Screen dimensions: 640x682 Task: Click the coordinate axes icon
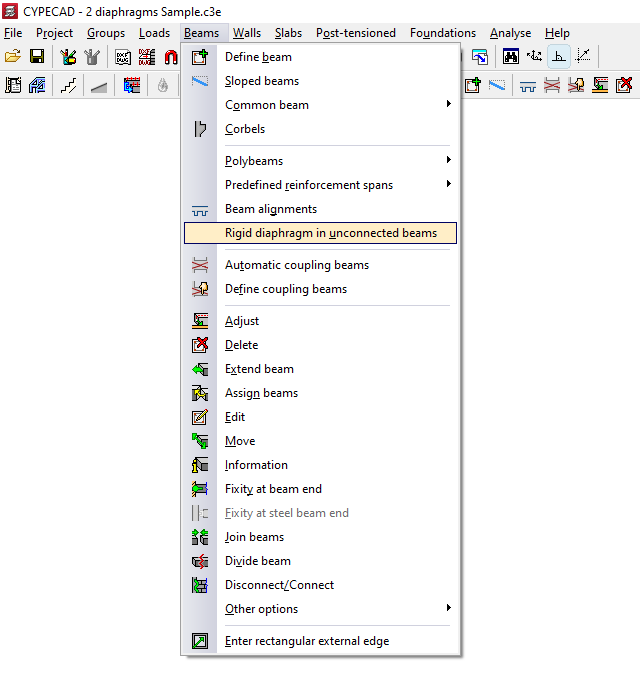[x=534, y=57]
